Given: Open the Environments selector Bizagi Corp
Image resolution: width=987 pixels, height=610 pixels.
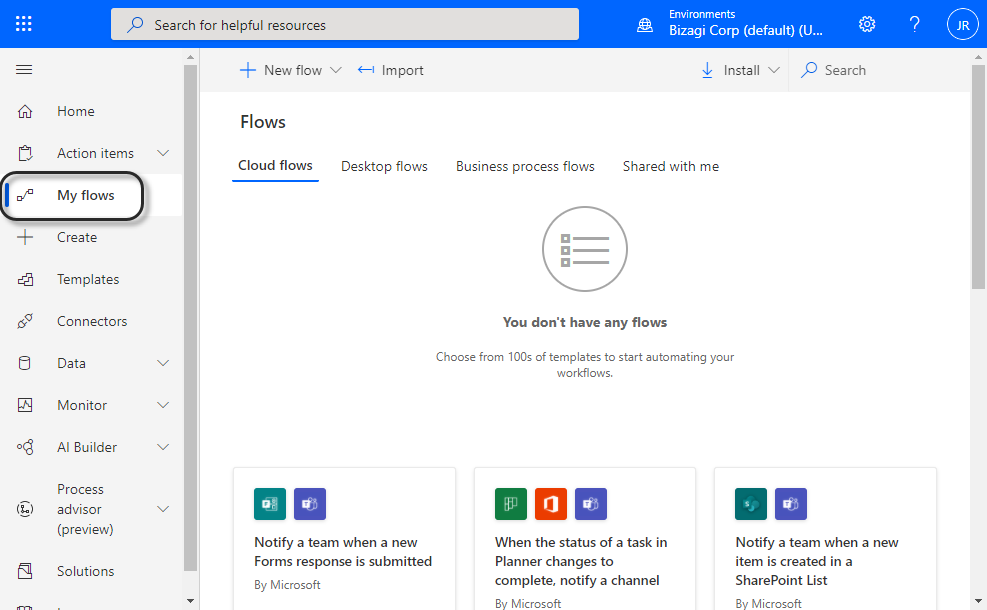Looking at the screenshot, I should [745, 24].
